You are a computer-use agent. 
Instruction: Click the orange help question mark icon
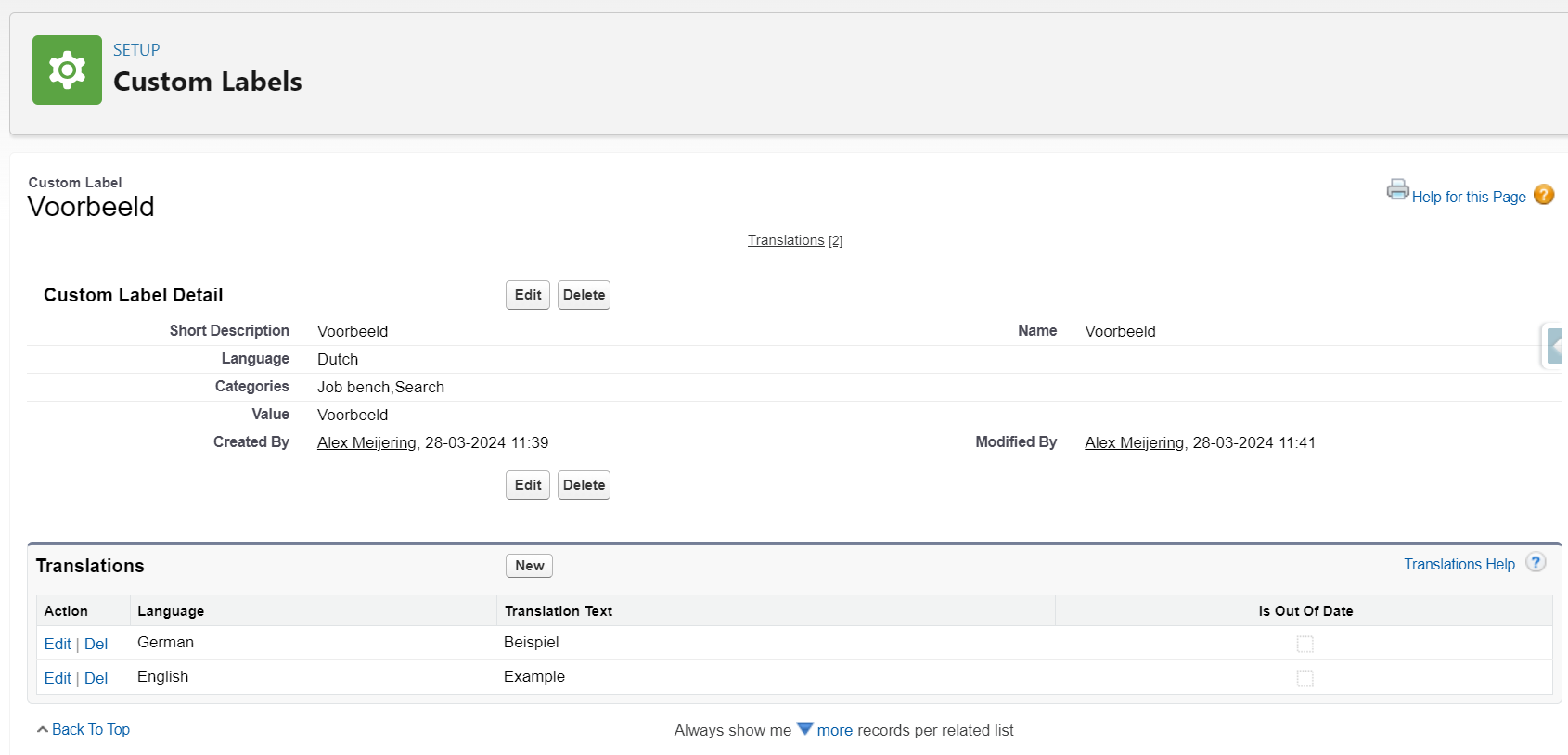tap(1543, 195)
